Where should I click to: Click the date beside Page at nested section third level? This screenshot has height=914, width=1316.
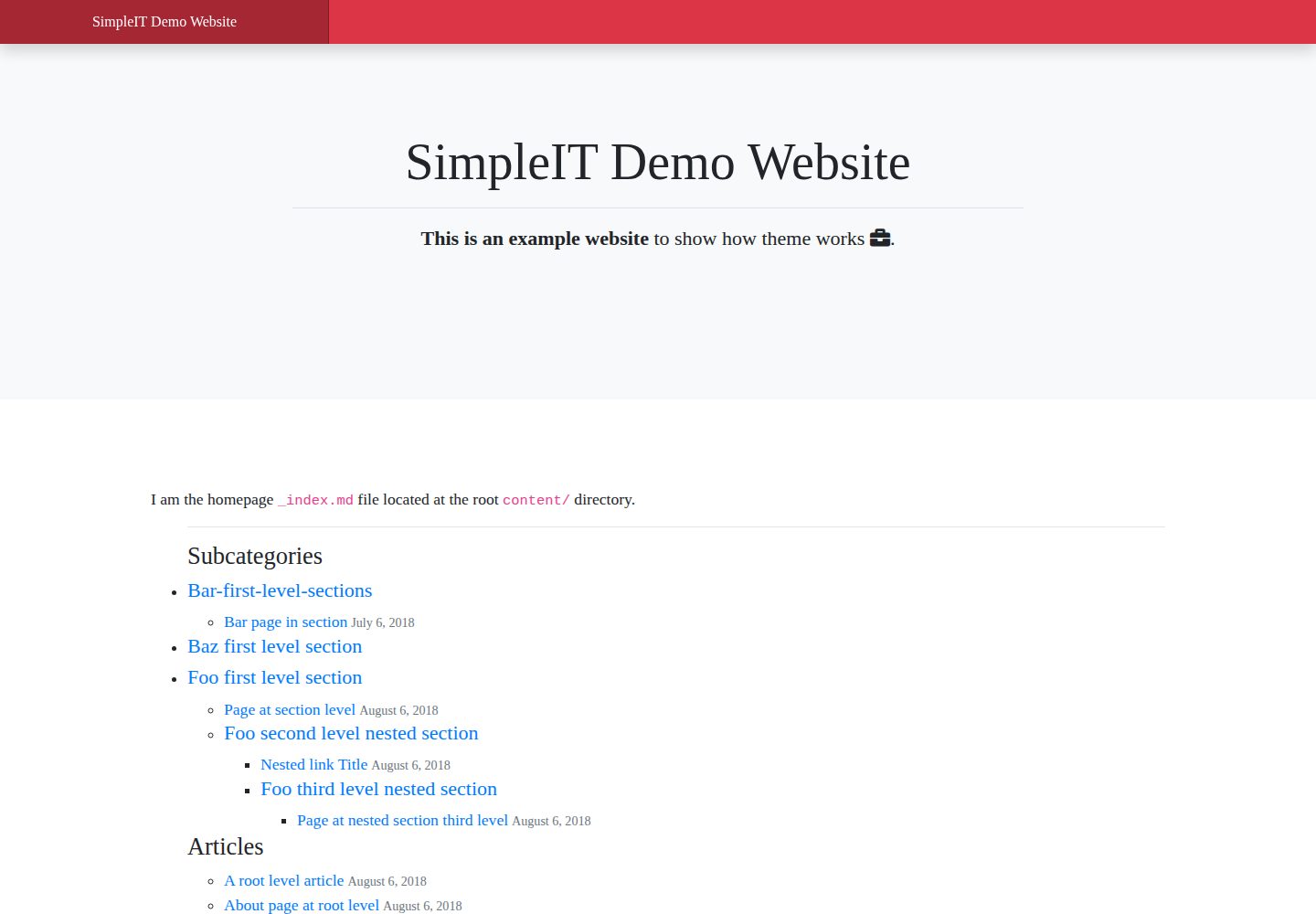coord(551,821)
